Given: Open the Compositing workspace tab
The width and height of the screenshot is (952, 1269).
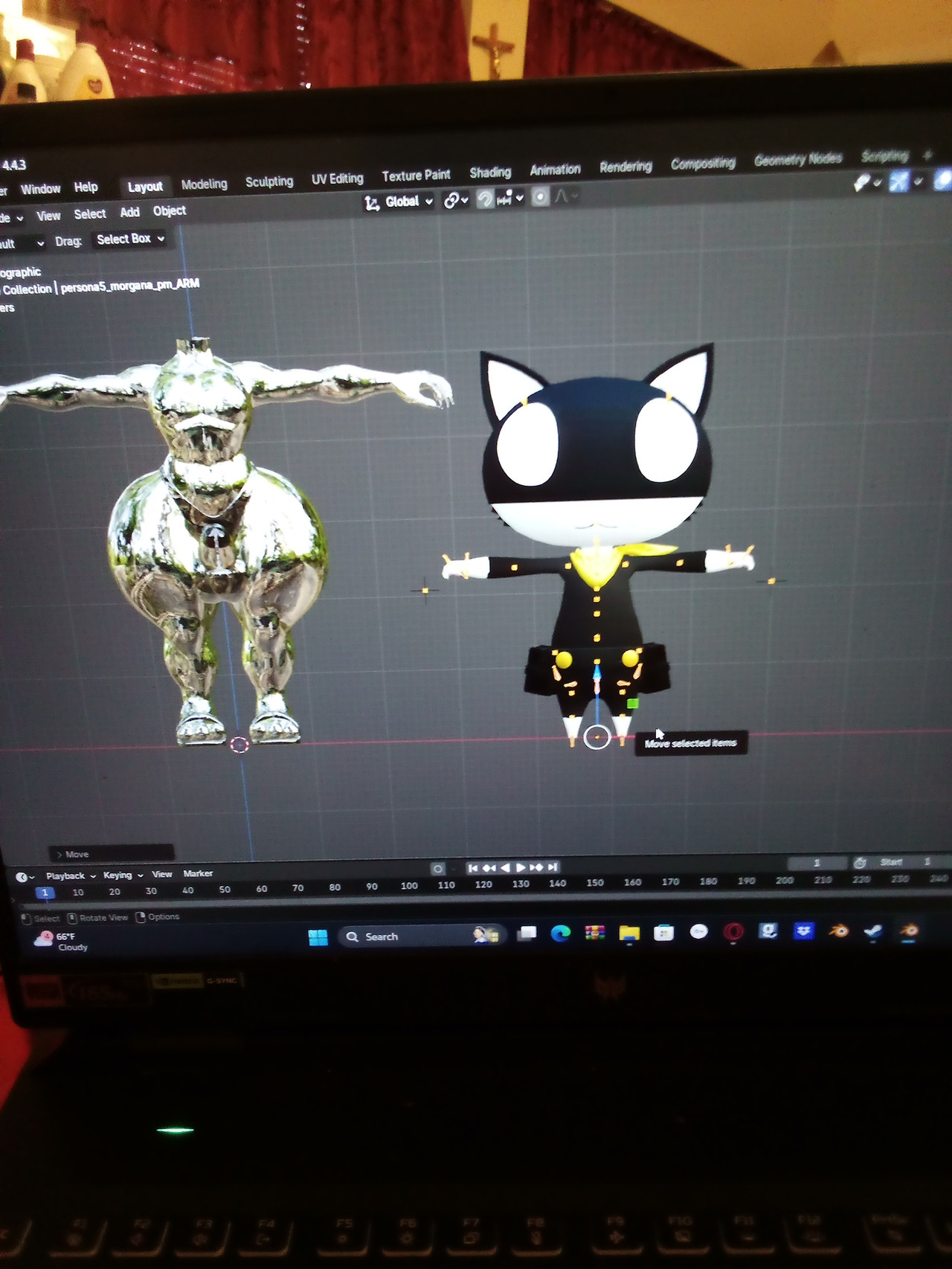Looking at the screenshot, I should tap(703, 163).
